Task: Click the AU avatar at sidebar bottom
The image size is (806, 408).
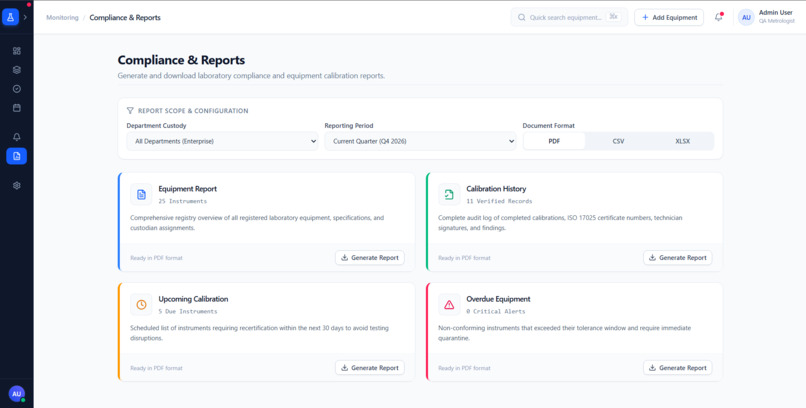Action: click(16, 394)
